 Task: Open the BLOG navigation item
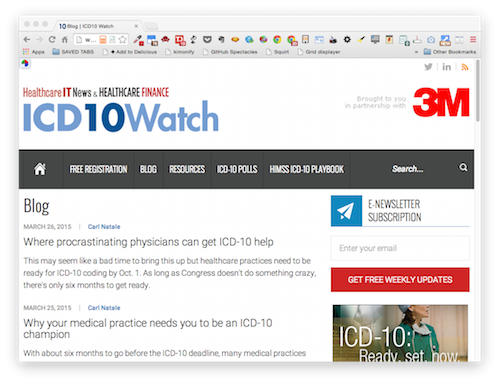(148, 169)
